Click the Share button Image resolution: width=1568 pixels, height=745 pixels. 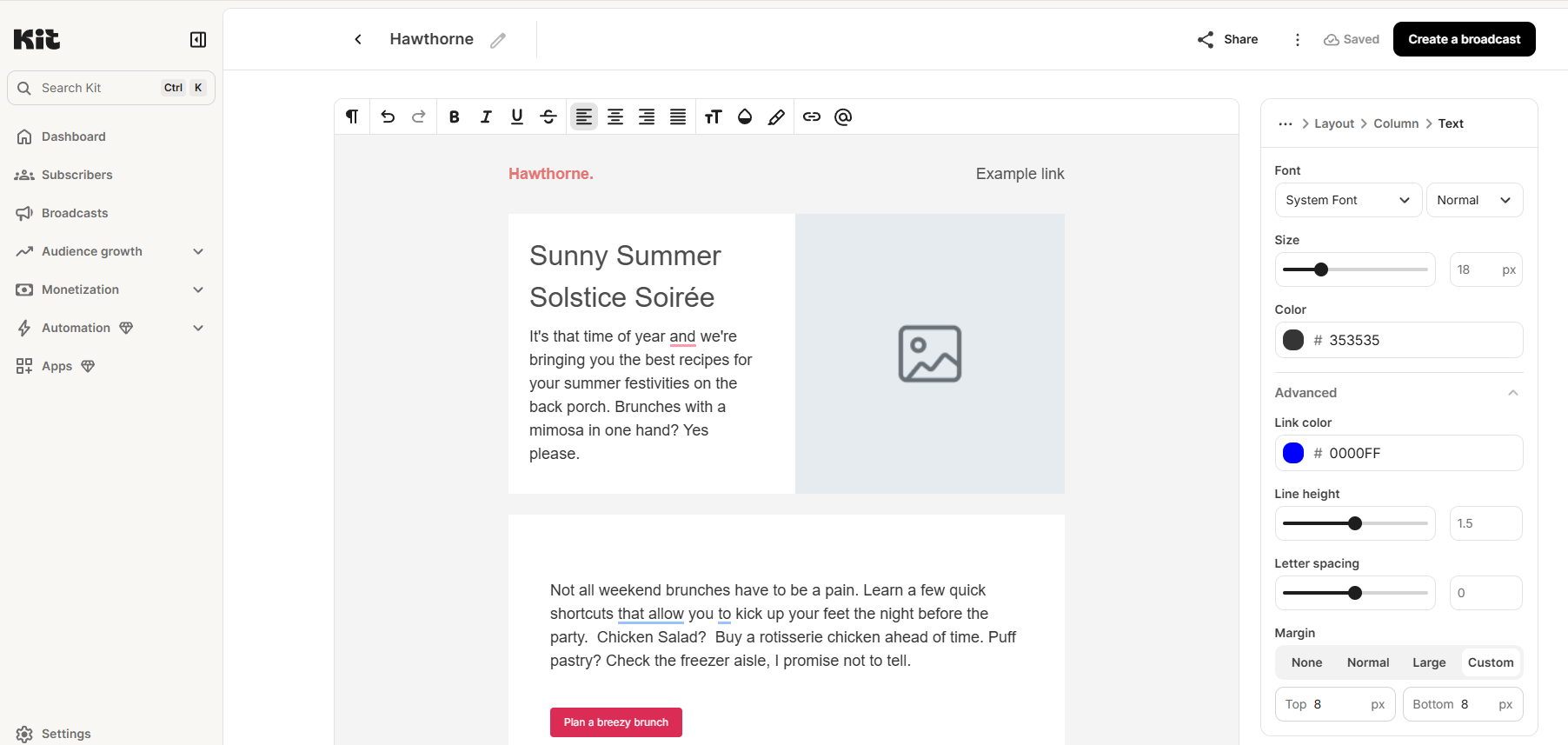click(x=1228, y=39)
